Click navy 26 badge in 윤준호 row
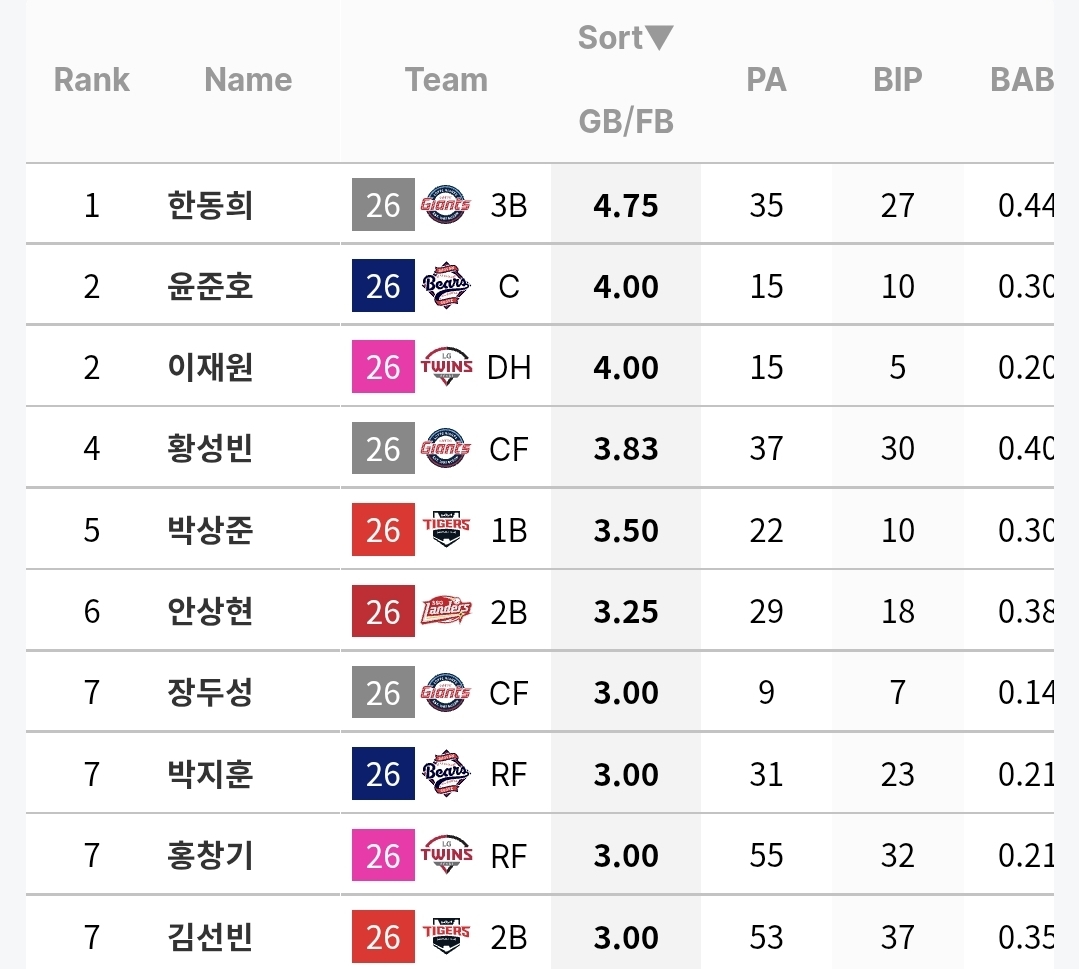1079x969 pixels. point(383,287)
